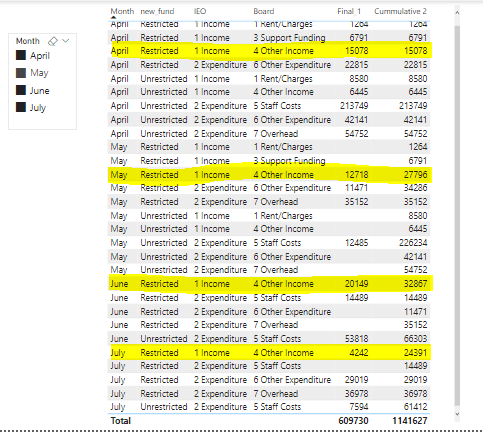Sort table by Board column header
This screenshot has width=483, height=433.
264,11
